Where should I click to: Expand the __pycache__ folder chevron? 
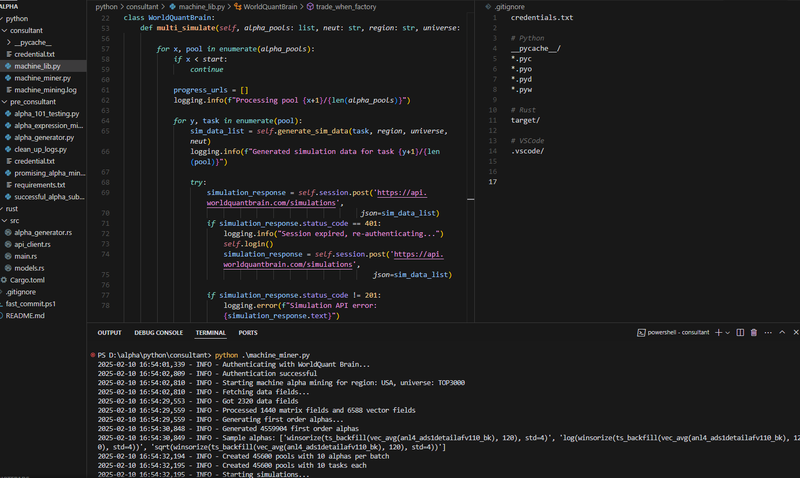click(9, 42)
